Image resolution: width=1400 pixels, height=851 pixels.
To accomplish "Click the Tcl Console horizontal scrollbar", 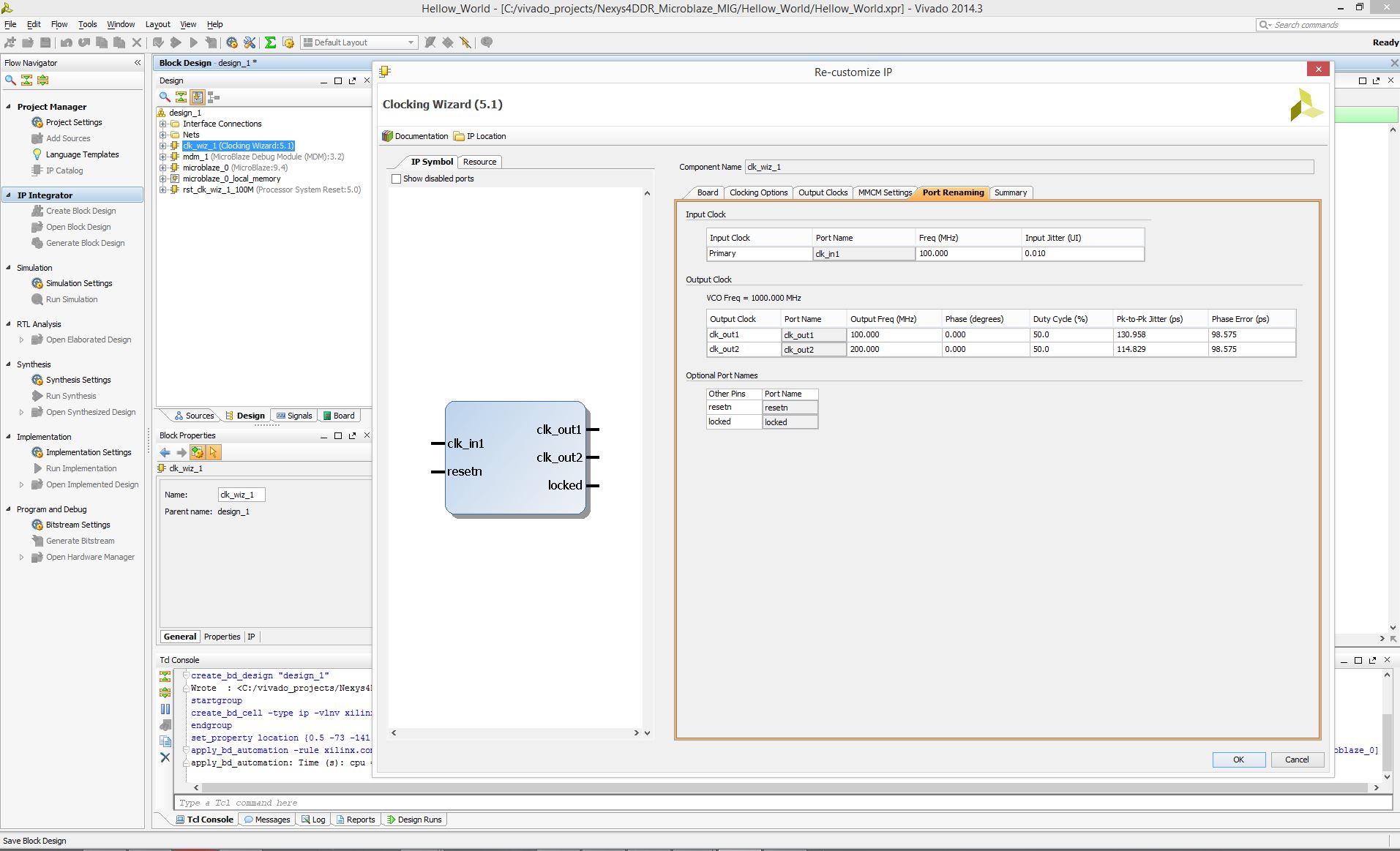I will [x=786, y=788].
